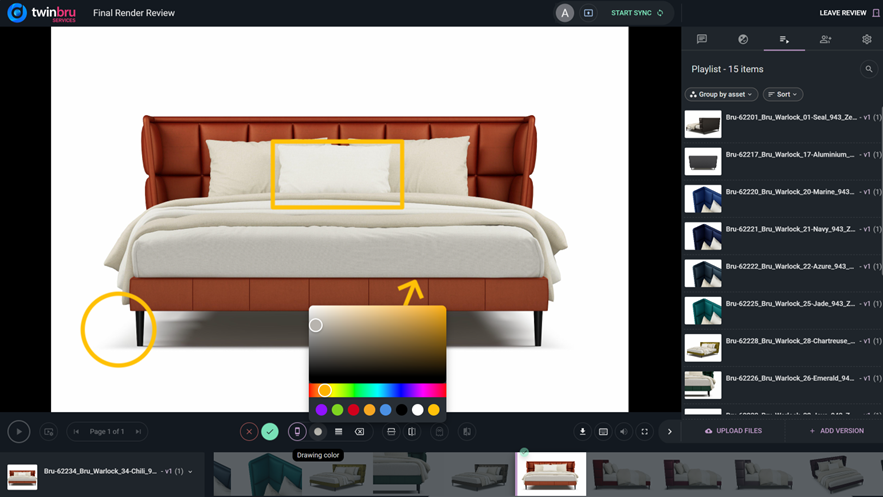Click the current Chili asset thumbnail
The width and height of the screenshot is (883, 497).
point(23,477)
